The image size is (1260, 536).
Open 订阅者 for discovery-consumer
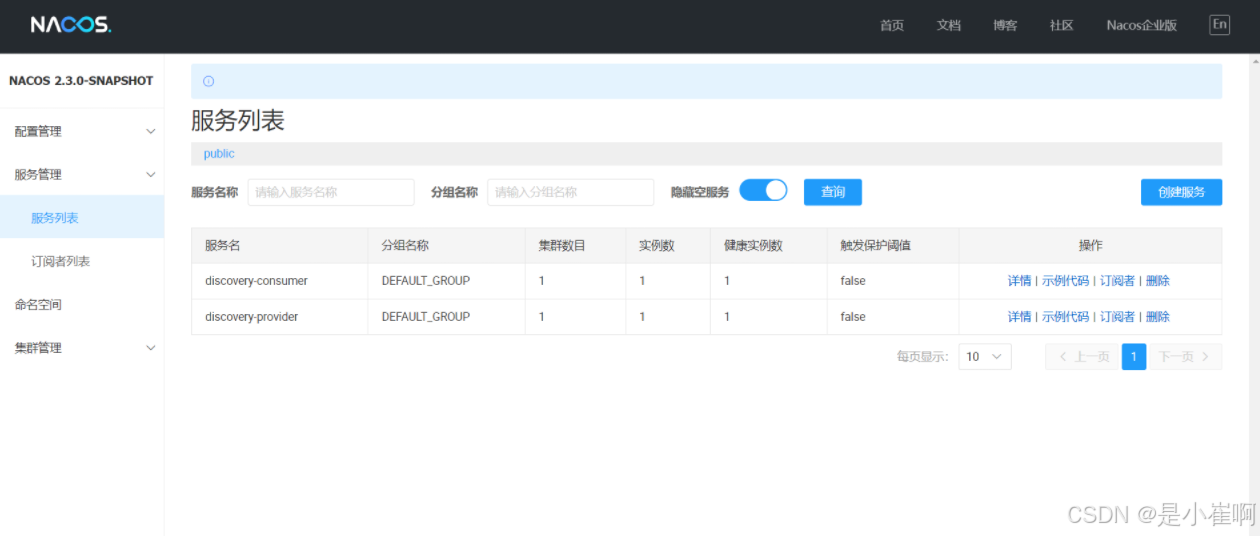pyautogui.click(x=1117, y=281)
